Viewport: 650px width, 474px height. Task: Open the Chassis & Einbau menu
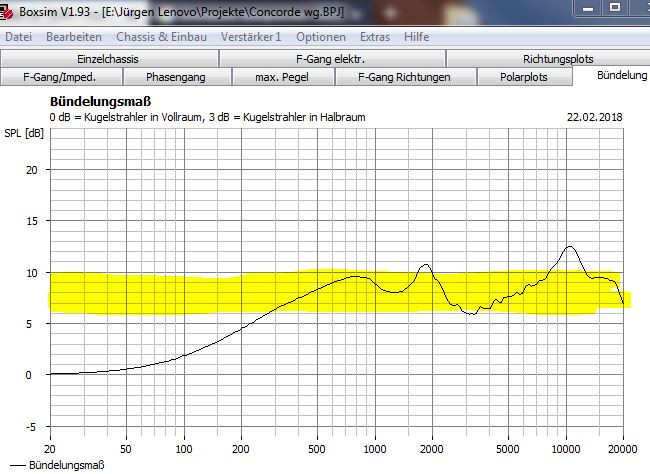click(162, 37)
